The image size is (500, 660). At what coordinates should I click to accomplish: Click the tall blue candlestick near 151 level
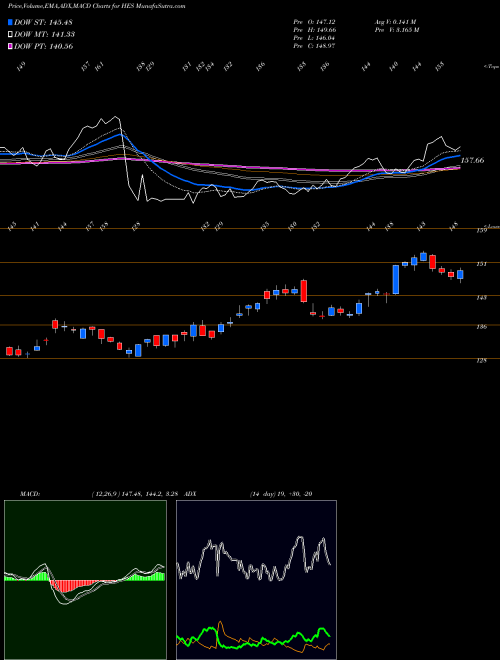coord(396,279)
